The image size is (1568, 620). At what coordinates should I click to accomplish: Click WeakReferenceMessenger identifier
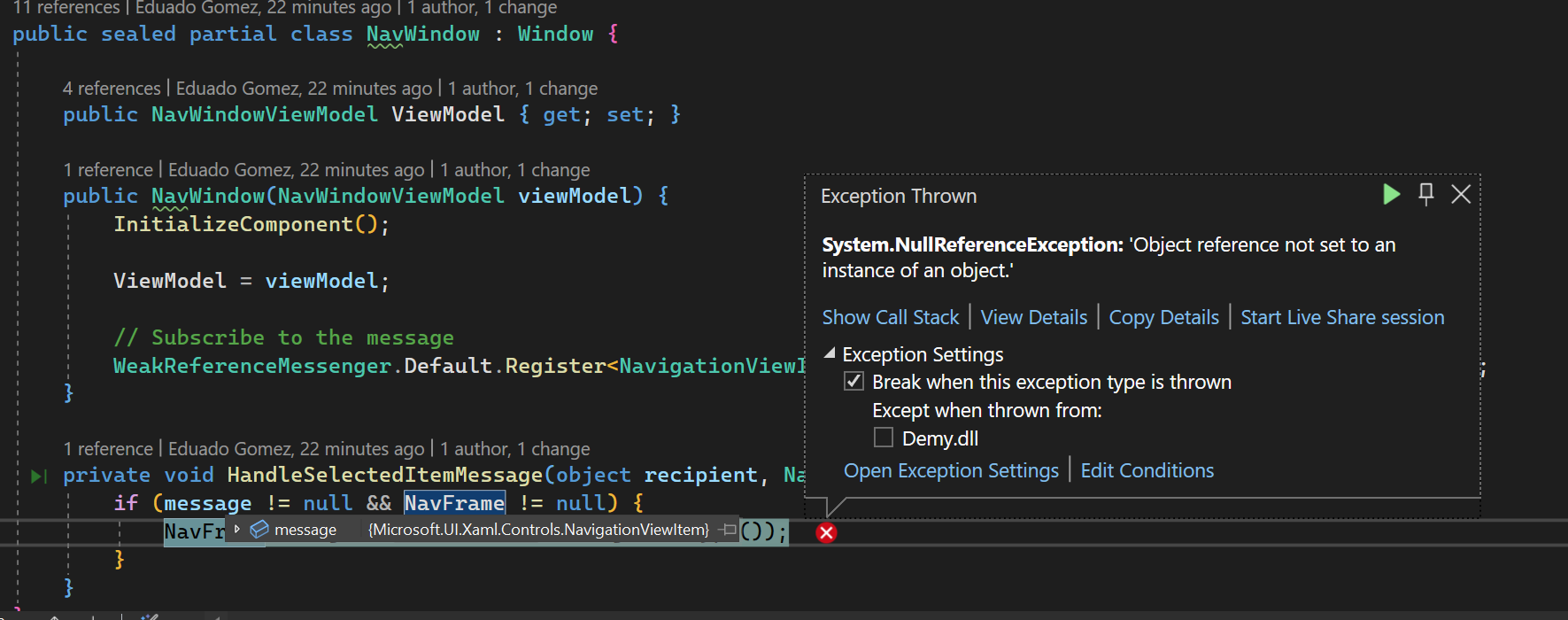252,366
